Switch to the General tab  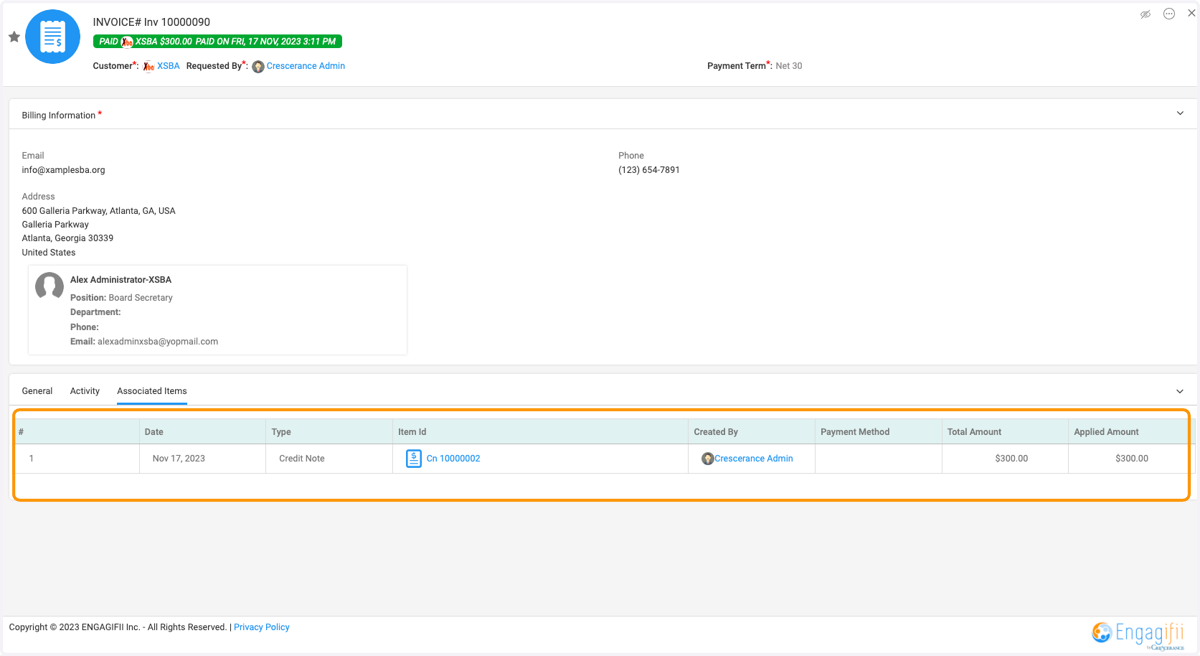point(37,391)
